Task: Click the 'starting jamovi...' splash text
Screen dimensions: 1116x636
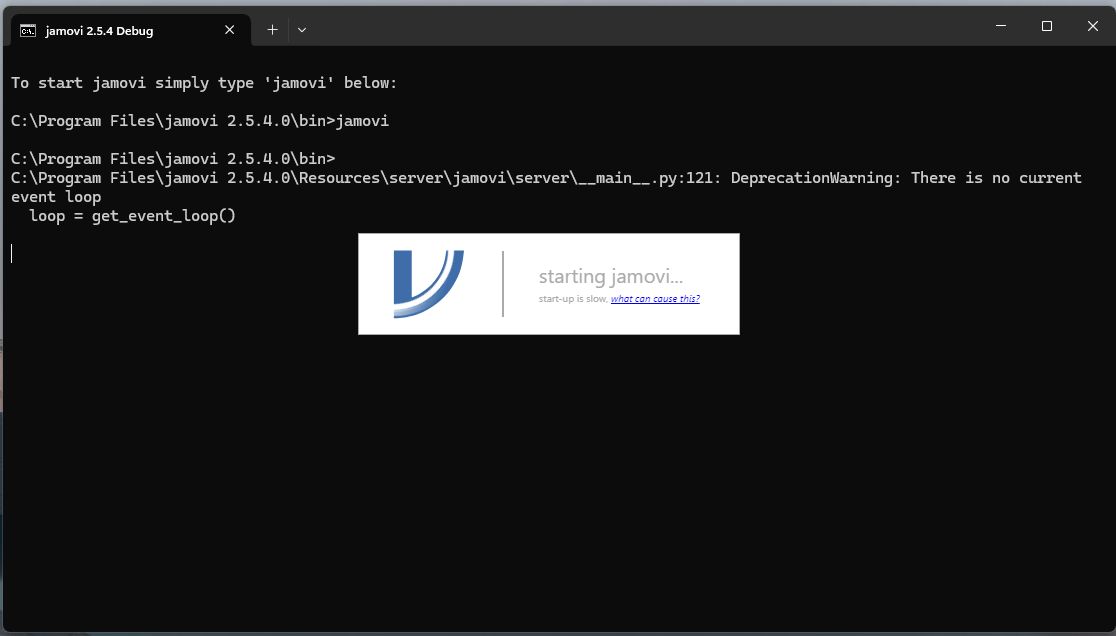Action: [x=611, y=276]
